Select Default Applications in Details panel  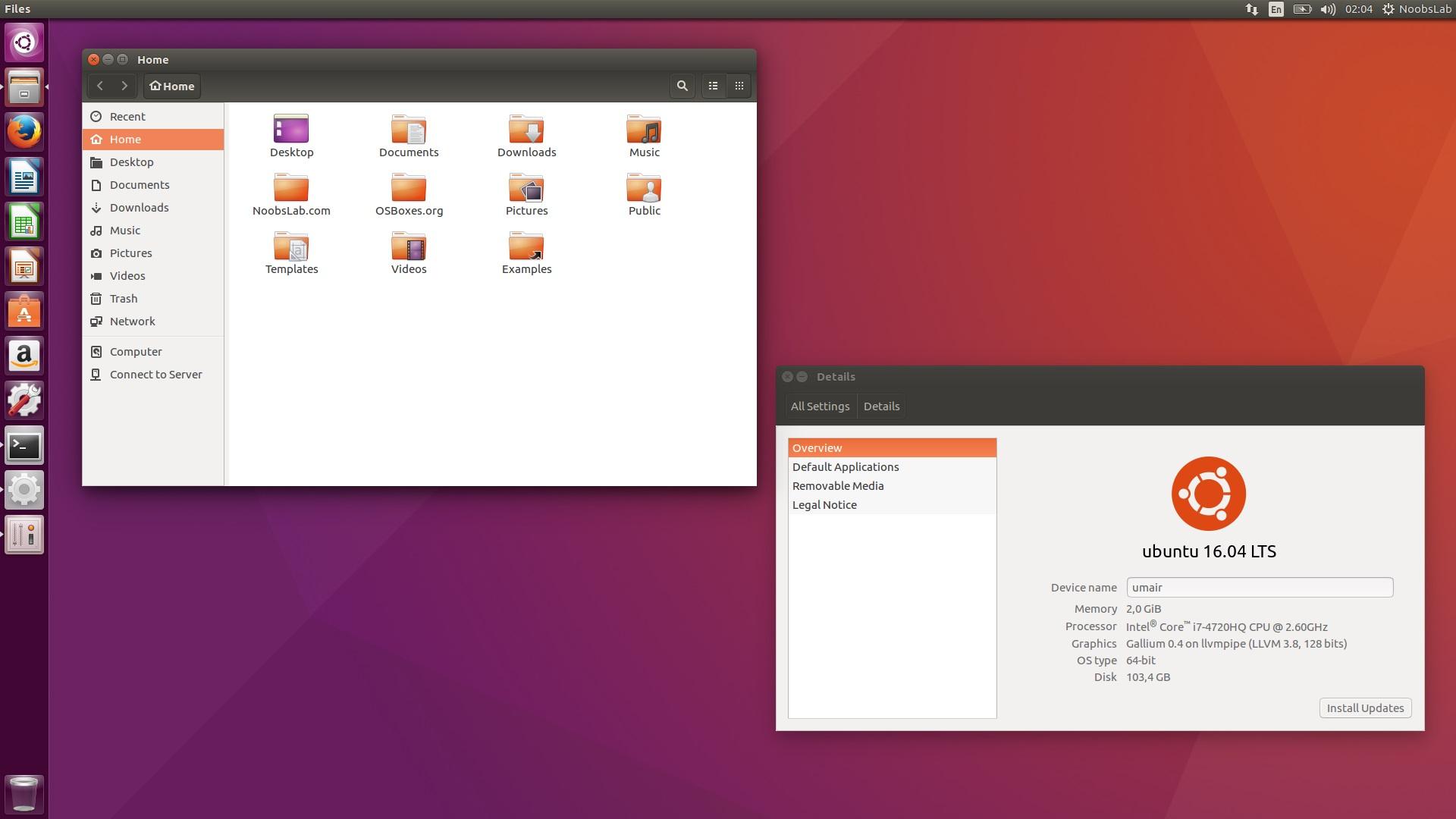tap(846, 467)
